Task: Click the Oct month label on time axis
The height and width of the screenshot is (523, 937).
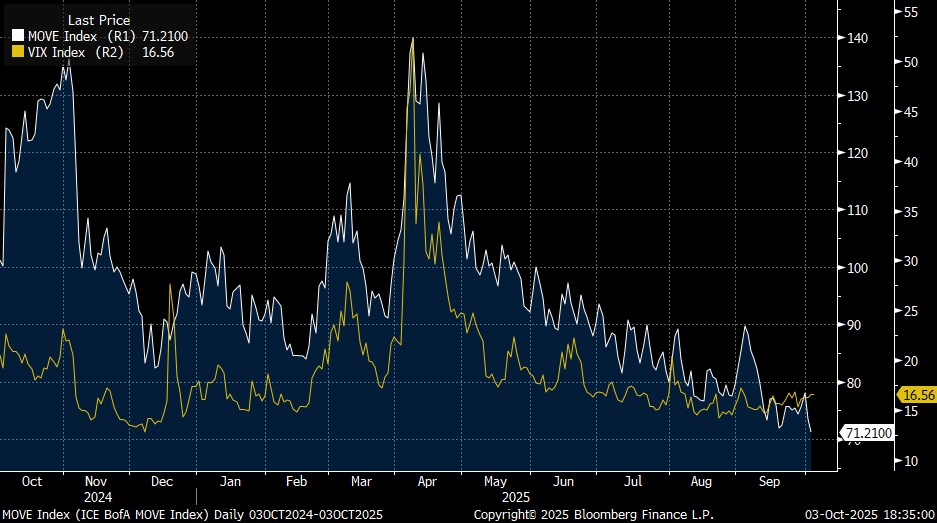Action: point(31,481)
